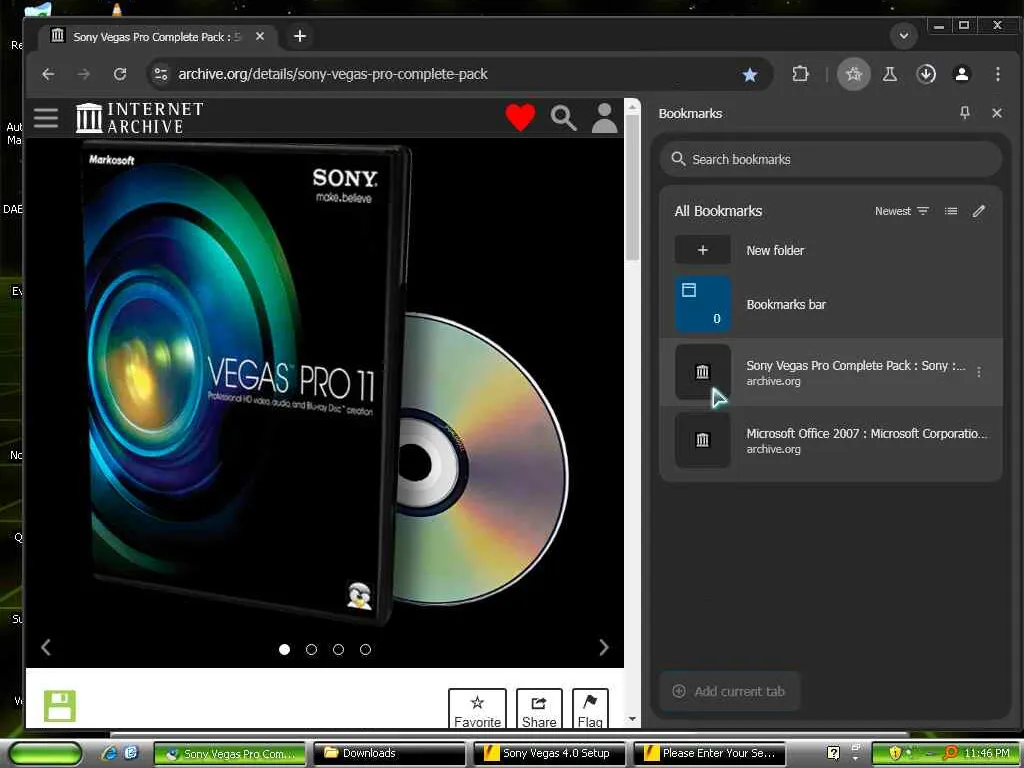
Task: Switch to Sony Vegas 4.0 Setup taskbar item
Action: 549,754
